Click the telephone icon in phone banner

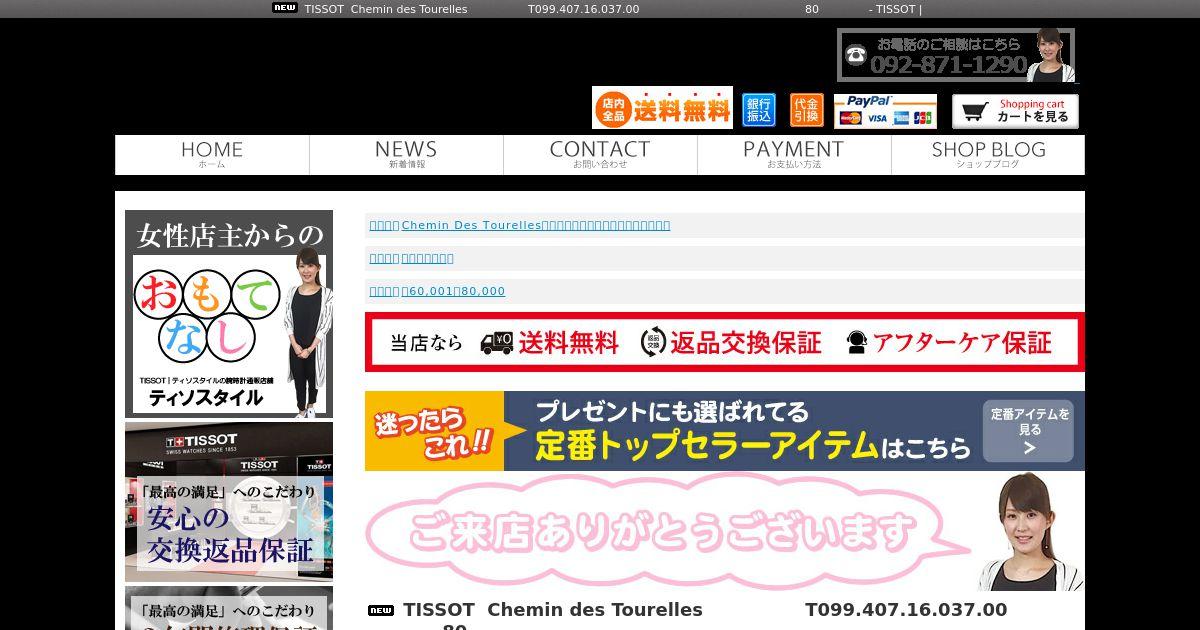[856, 55]
